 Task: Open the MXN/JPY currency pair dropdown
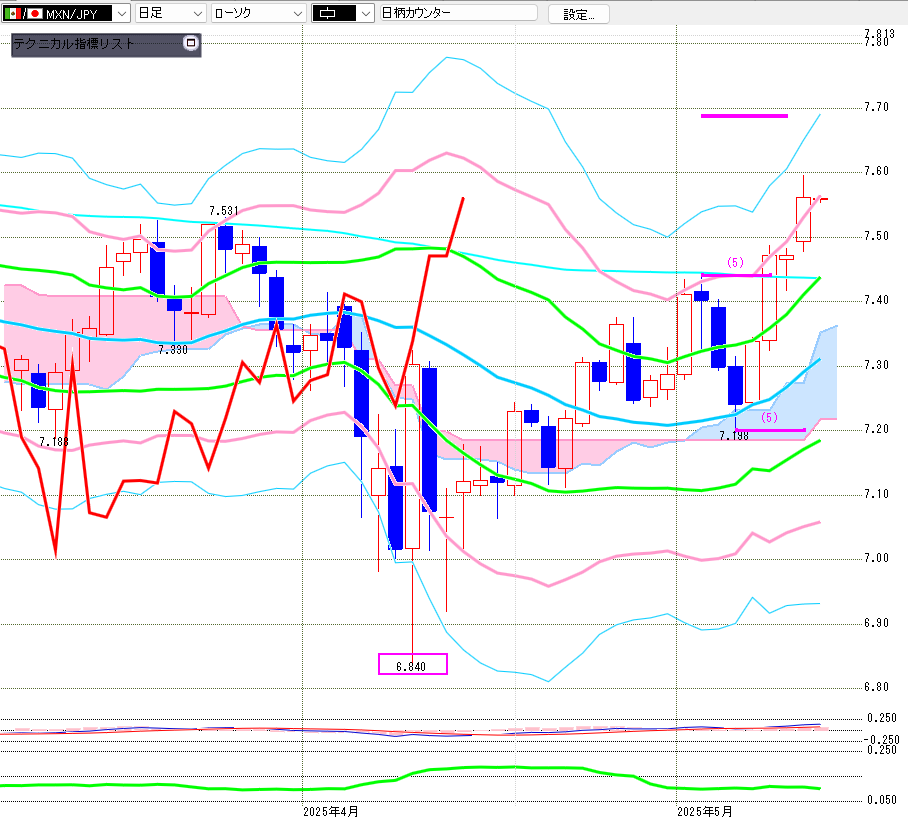(122, 13)
